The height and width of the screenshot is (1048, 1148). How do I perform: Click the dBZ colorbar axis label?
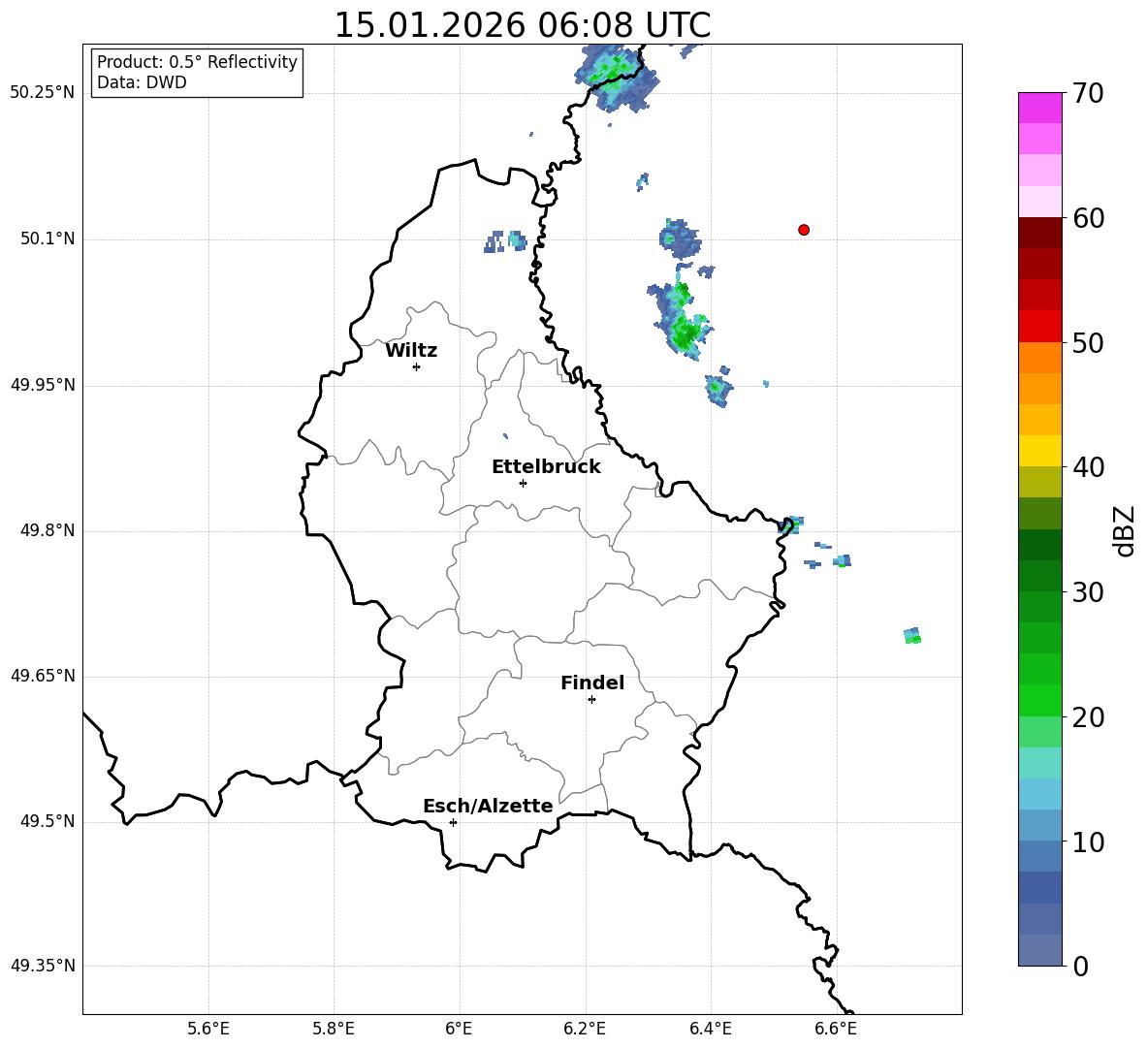pos(1124,530)
